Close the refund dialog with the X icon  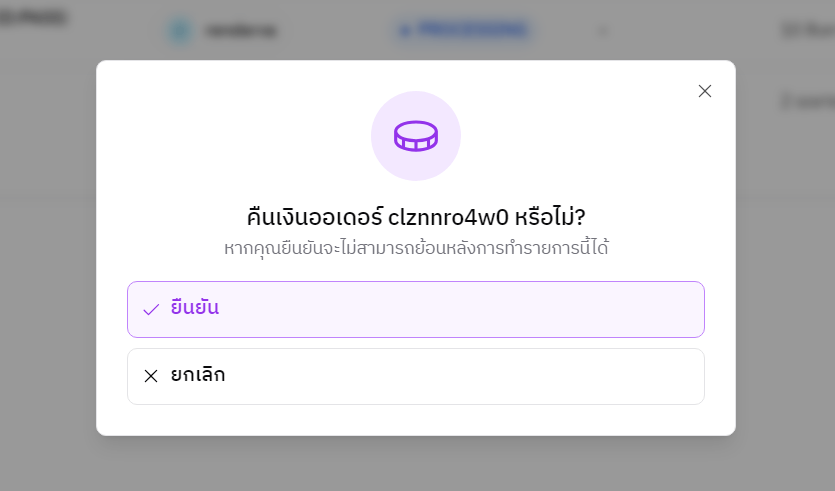coord(705,91)
